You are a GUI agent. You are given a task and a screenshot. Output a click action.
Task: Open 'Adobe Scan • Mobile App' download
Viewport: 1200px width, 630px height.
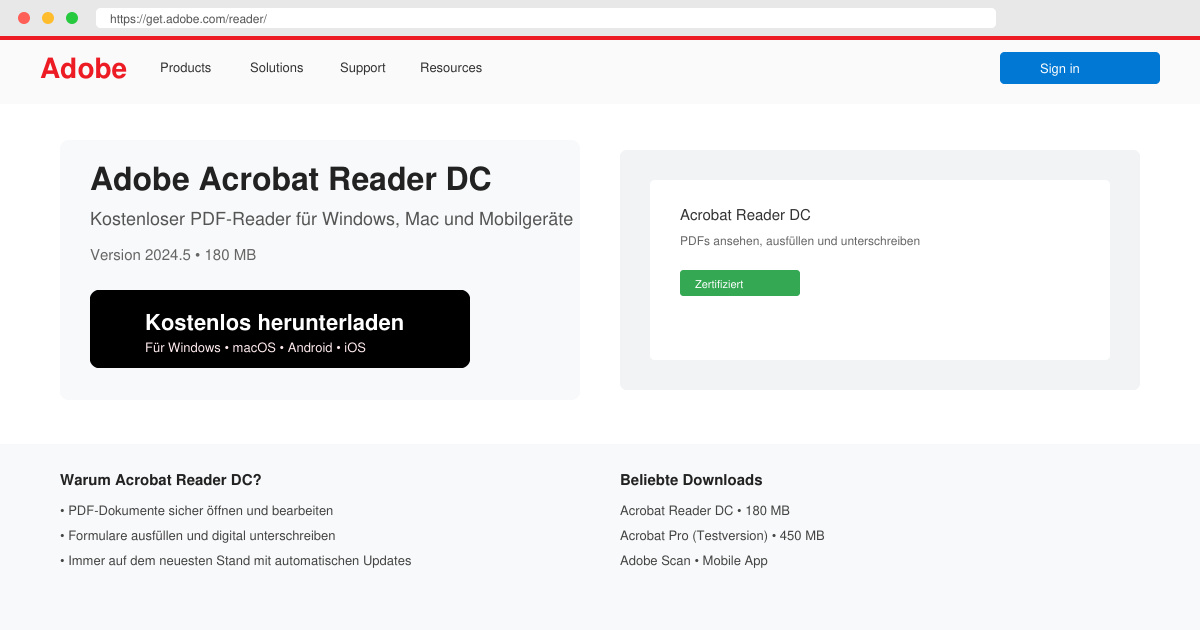(694, 561)
